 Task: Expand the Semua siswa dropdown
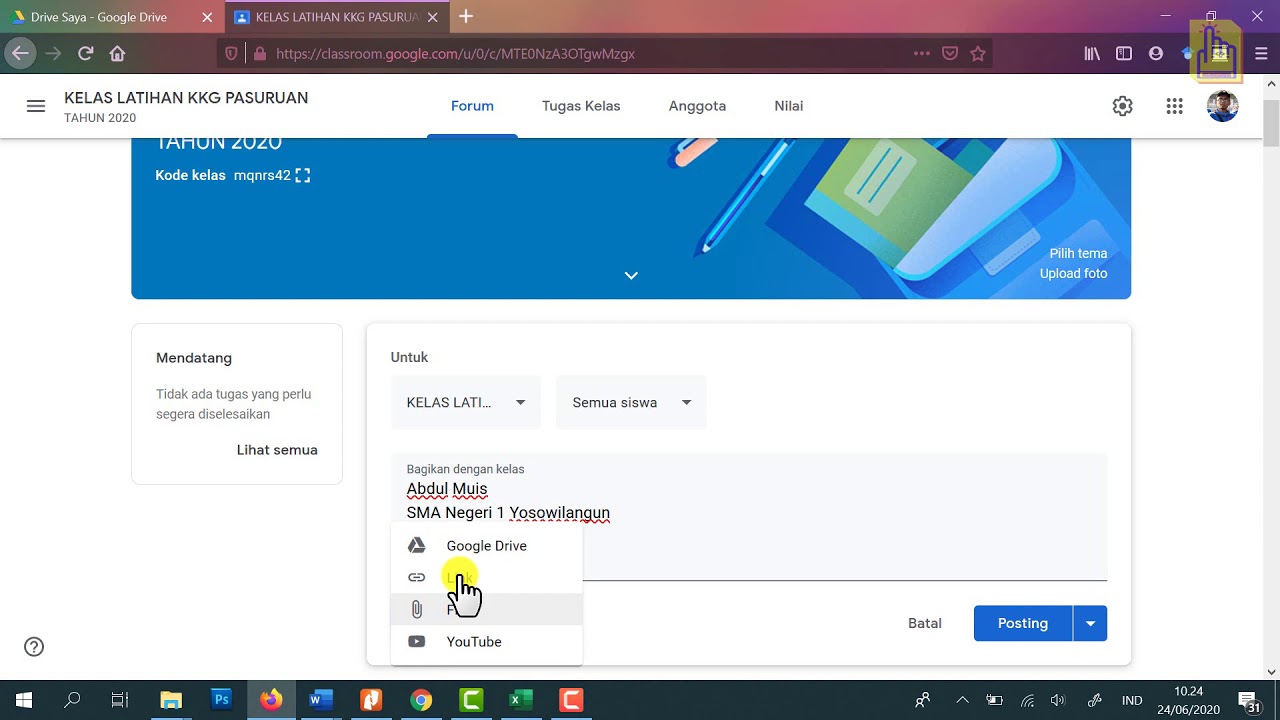click(x=631, y=403)
